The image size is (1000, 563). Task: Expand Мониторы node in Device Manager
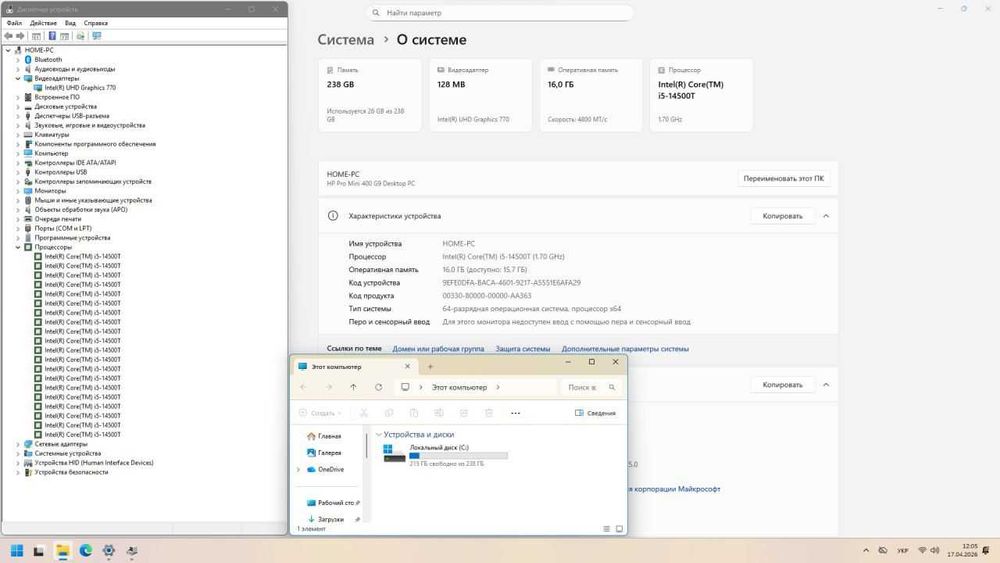pos(18,191)
